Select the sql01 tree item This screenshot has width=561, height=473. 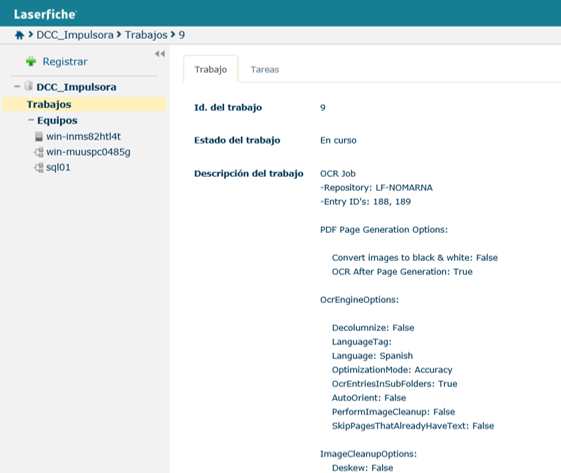(58, 167)
